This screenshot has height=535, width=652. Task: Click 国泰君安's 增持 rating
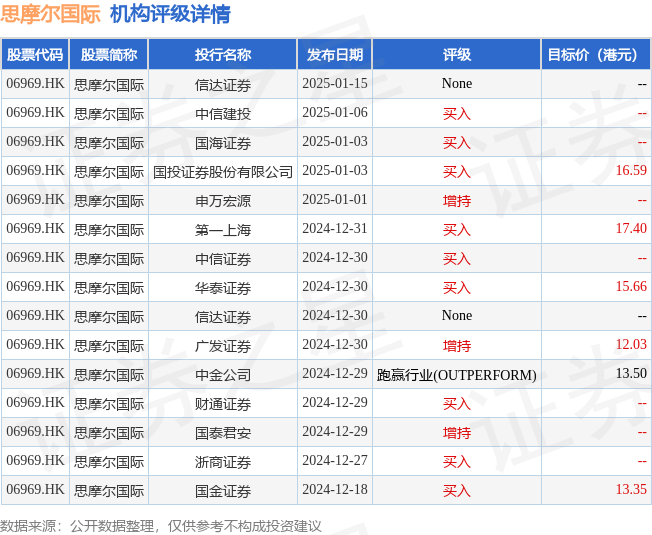(x=457, y=433)
